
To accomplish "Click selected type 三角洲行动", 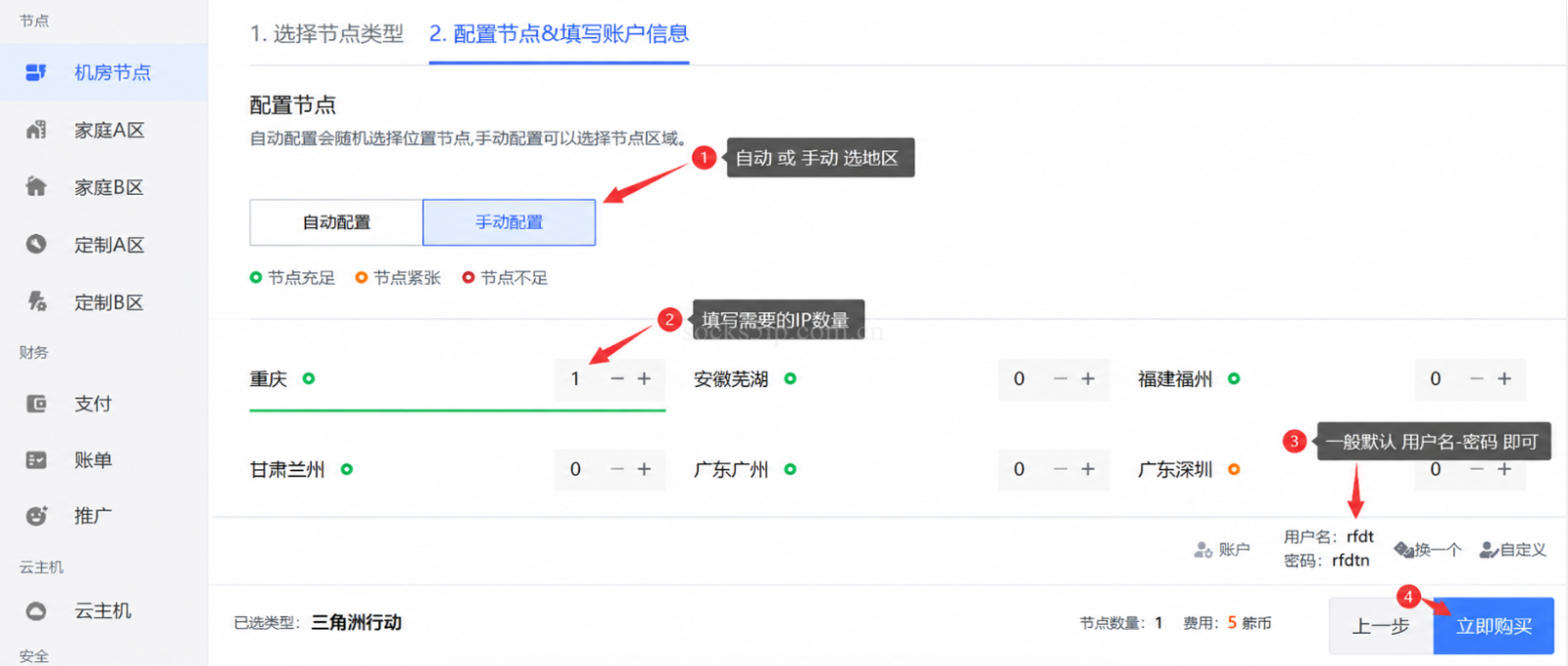I will click(357, 623).
